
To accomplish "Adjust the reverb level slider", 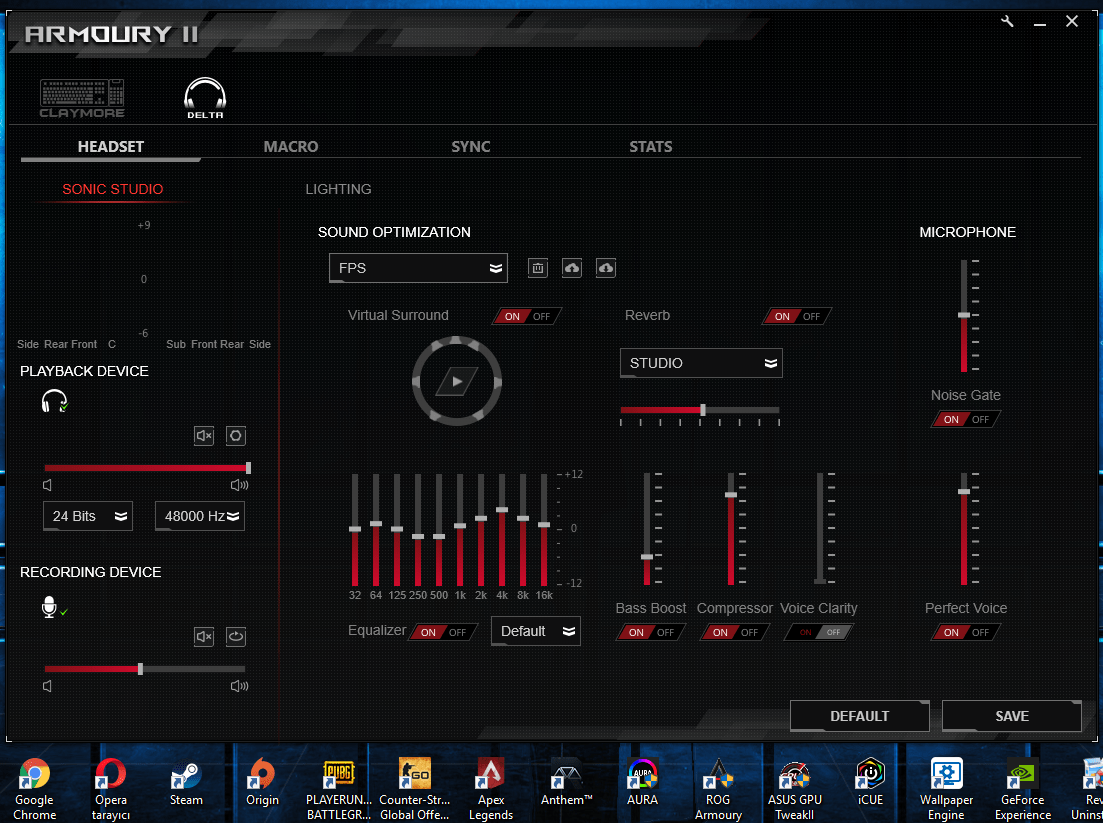I will [700, 410].
